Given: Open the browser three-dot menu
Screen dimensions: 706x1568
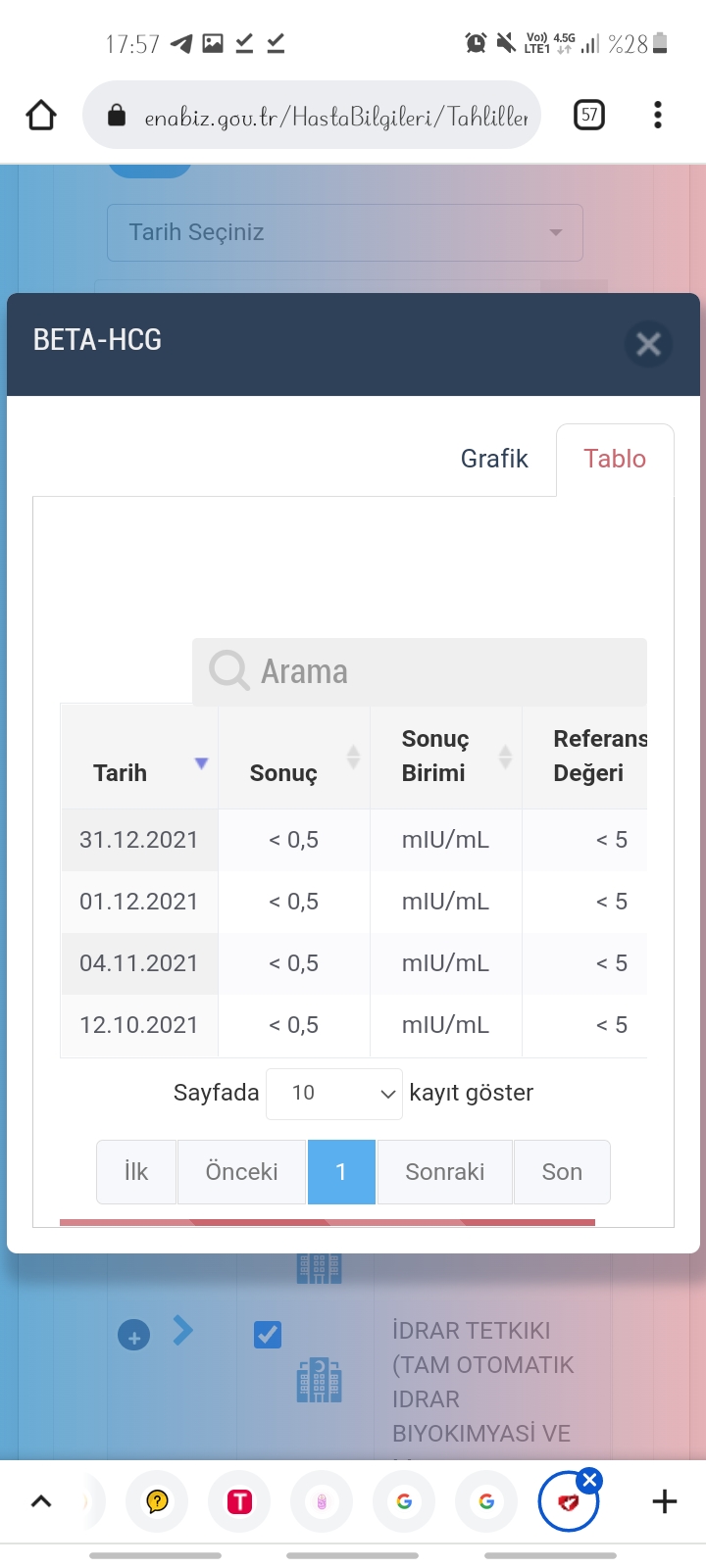Looking at the screenshot, I should coord(658,116).
